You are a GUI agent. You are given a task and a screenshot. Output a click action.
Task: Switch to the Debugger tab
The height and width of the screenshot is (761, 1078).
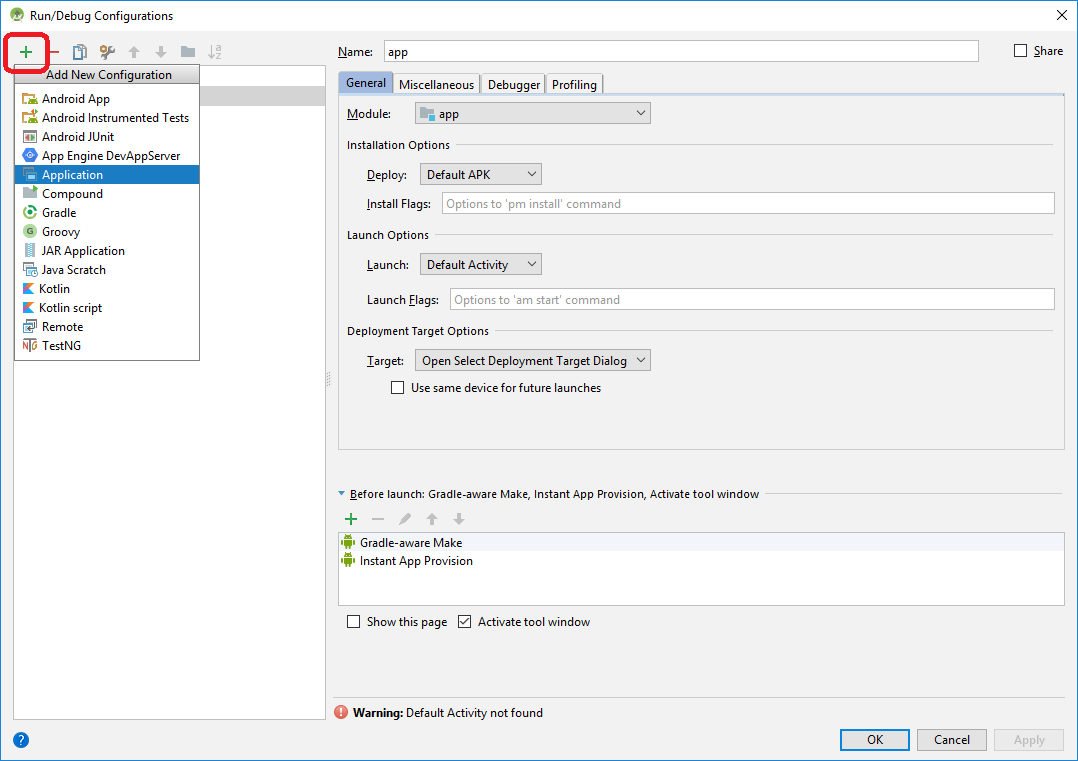coord(514,85)
